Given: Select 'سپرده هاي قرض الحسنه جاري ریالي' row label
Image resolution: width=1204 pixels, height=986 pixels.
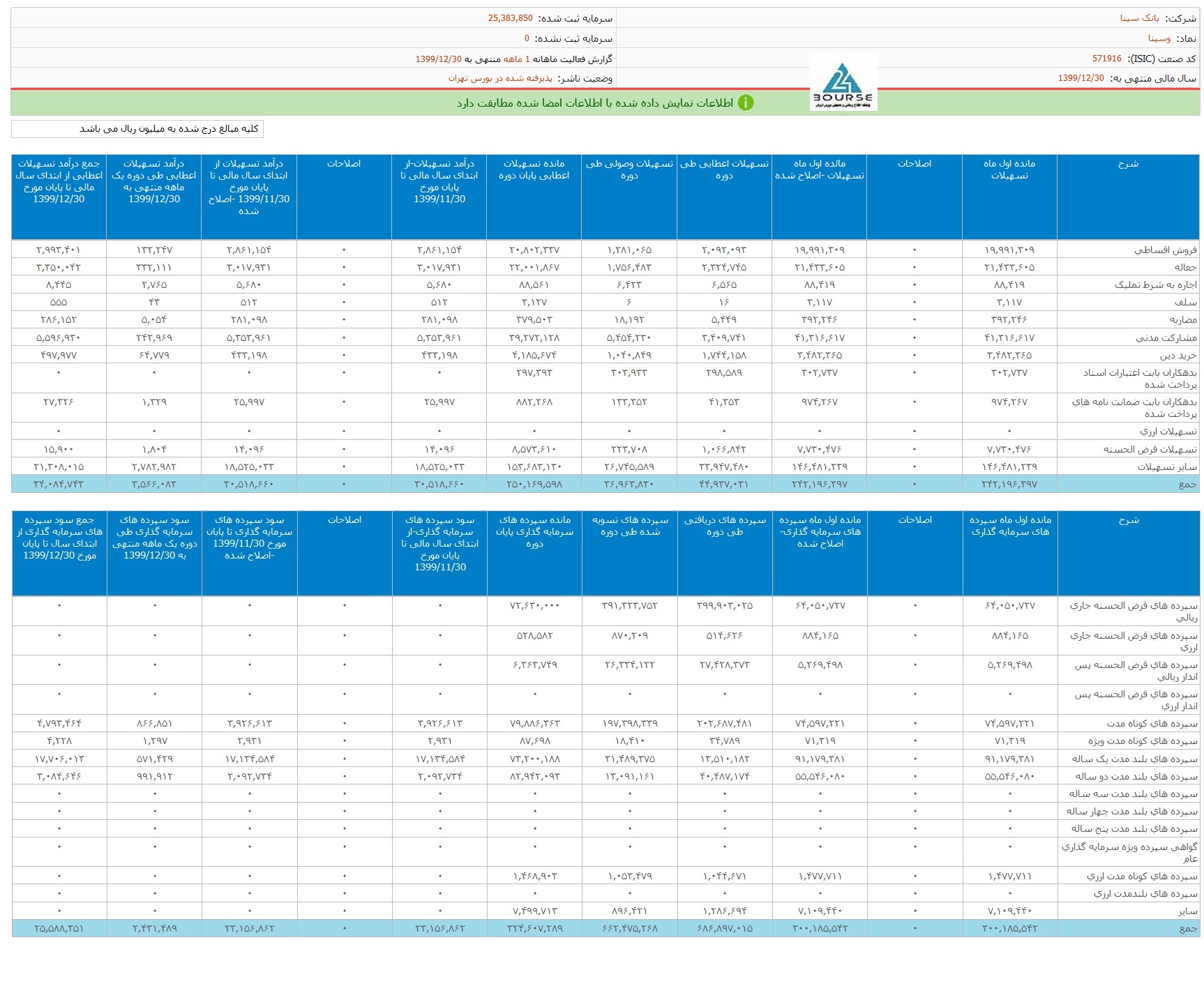Looking at the screenshot, I should pos(1134,612).
